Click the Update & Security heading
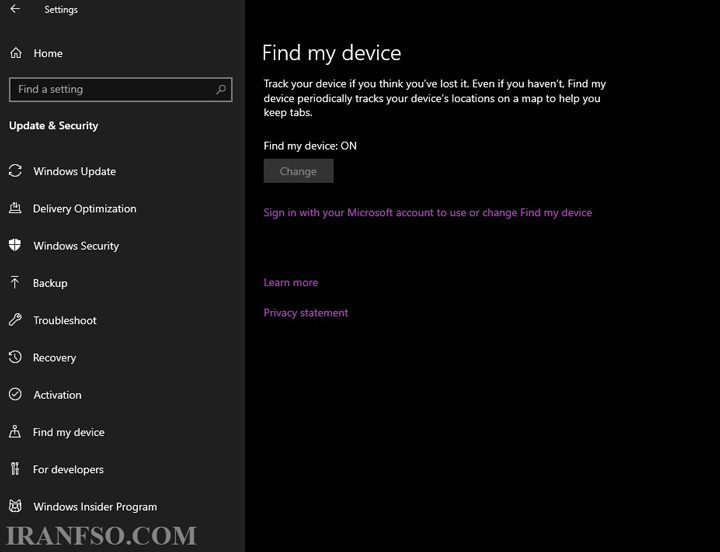This screenshot has width=720, height=552. (x=54, y=125)
